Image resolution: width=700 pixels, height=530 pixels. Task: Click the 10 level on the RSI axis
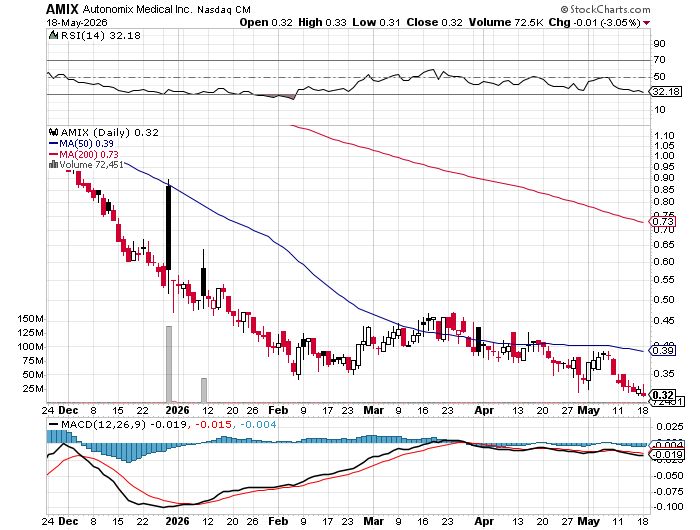coord(659,109)
